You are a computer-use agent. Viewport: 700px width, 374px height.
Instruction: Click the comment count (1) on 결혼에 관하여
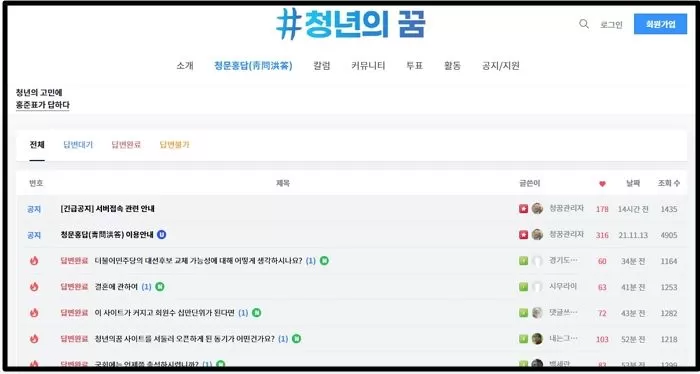pos(146,287)
